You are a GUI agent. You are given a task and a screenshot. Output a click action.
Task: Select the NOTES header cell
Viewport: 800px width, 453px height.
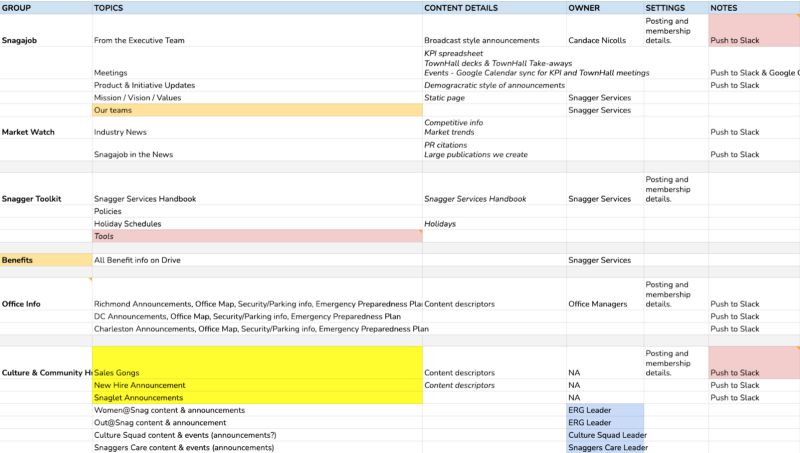point(754,8)
